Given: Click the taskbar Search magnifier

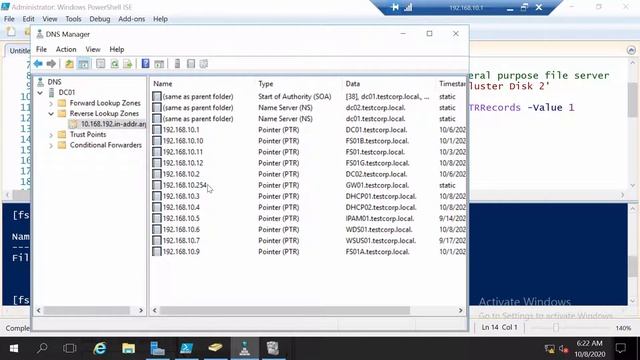Looking at the screenshot, I should coord(42,349).
